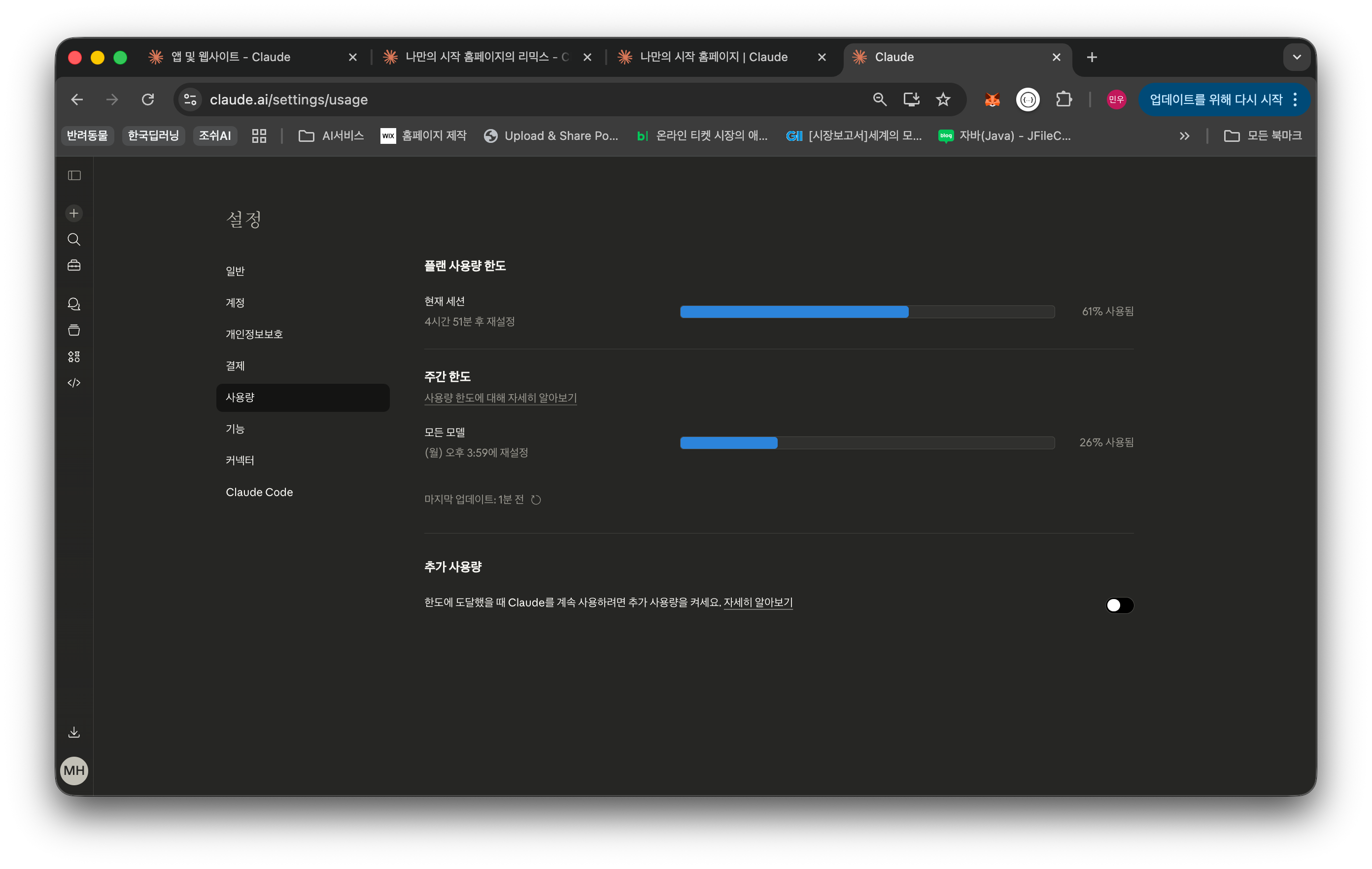Go forward using browser forward arrow
Viewport: 1372px width, 869px height.
(112, 100)
